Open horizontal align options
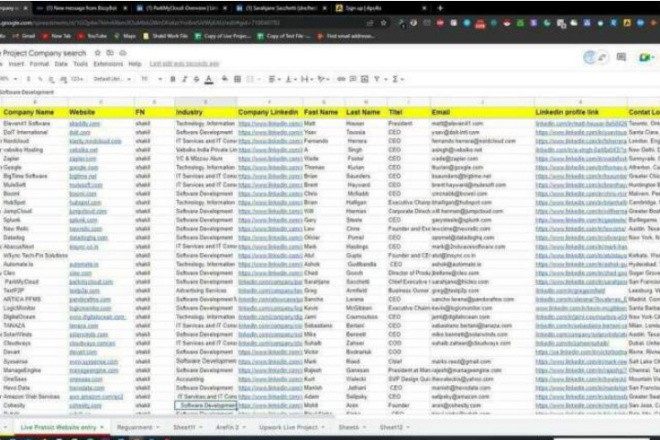Screen dimensions: 660x440 coord(274,79)
